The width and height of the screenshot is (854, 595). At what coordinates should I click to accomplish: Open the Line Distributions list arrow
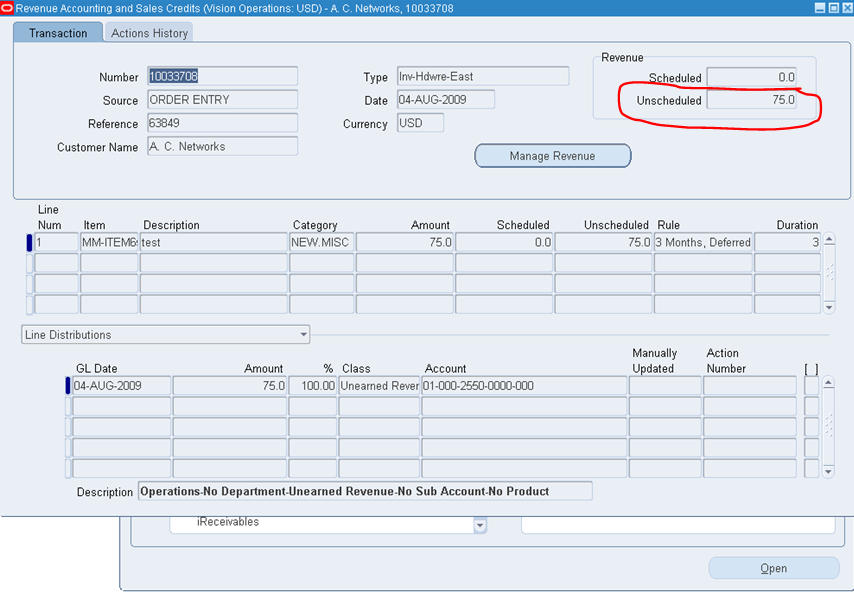(303, 334)
